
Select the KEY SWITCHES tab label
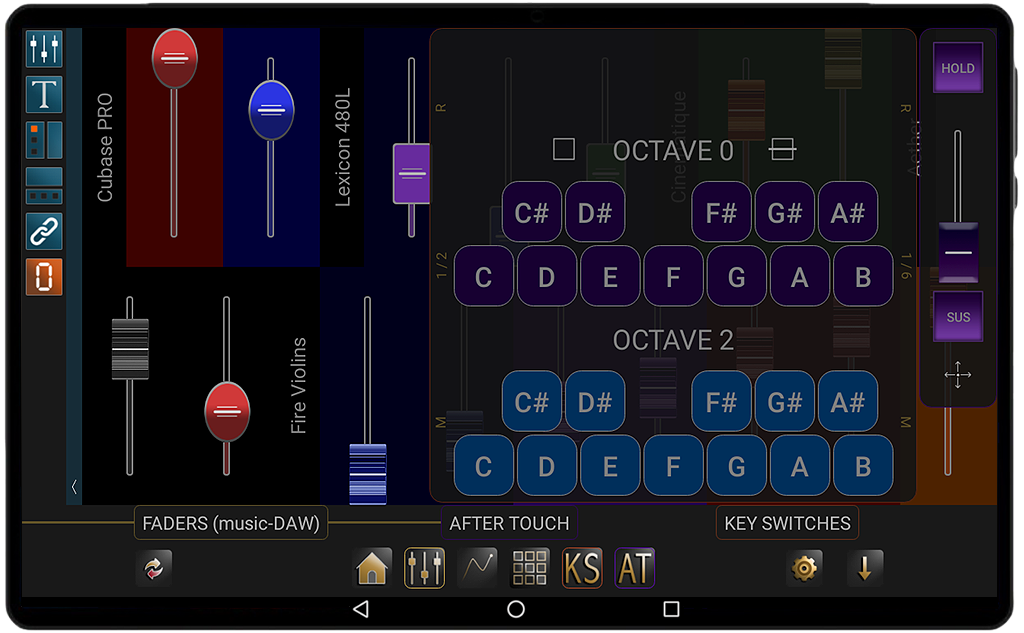tap(787, 523)
